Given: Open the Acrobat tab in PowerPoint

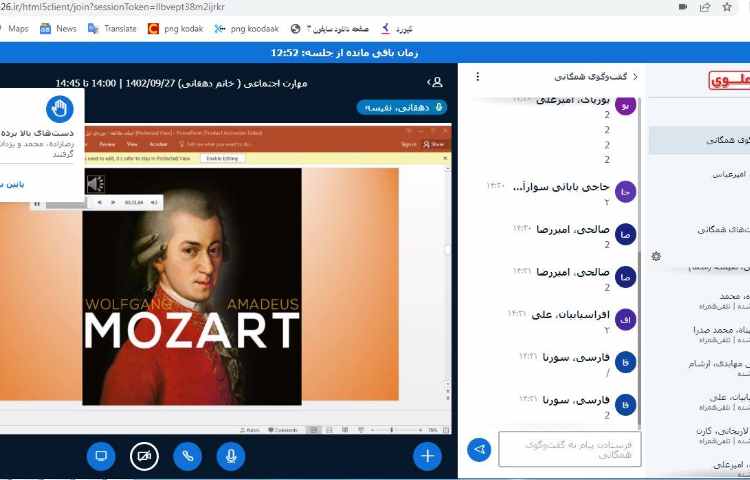Looking at the screenshot, I should tap(158, 144).
